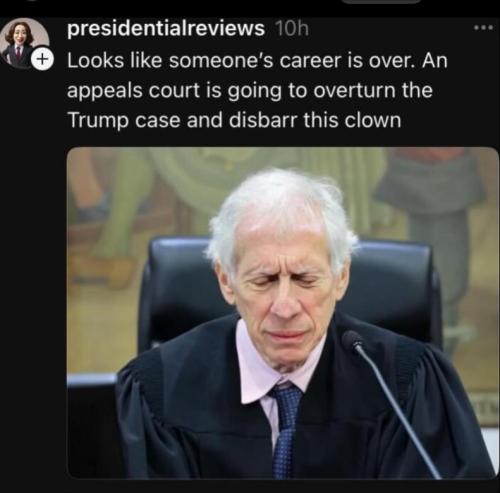The width and height of the screenshot is (500, 493).
Task: Open the presidentialreviews avatar picture
Action: pyautogui.click(x=25, y=43)
